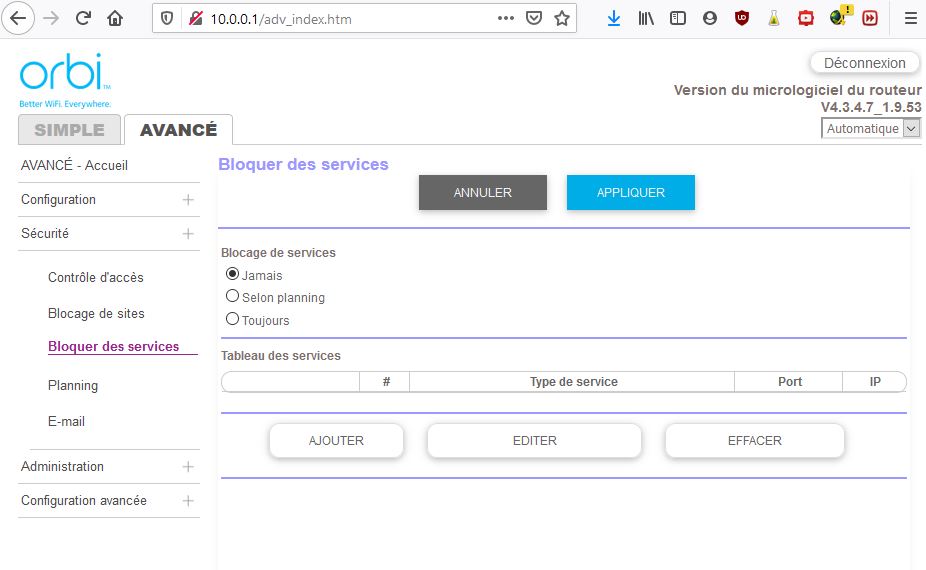Click the AJOUTER button
The height and width of the screenshot is (570, 926).
tap(336, 441)
